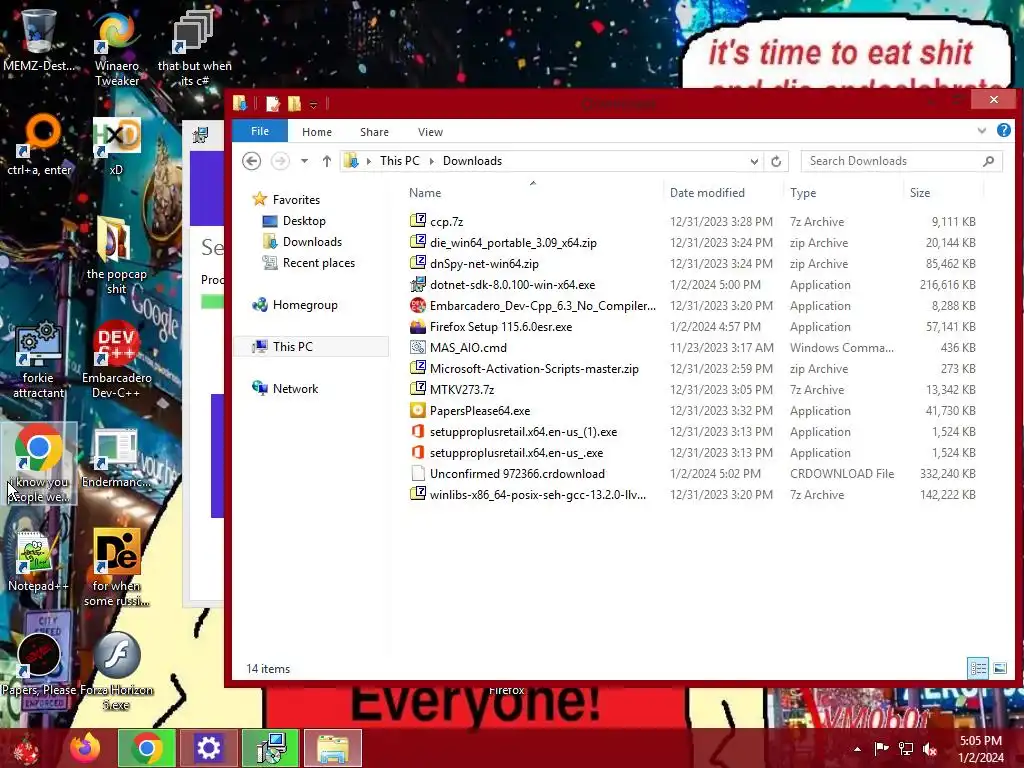The image size is (1024, 768).
Task: Open Recent locations dropdown arrow
Action: pos(304,161)
